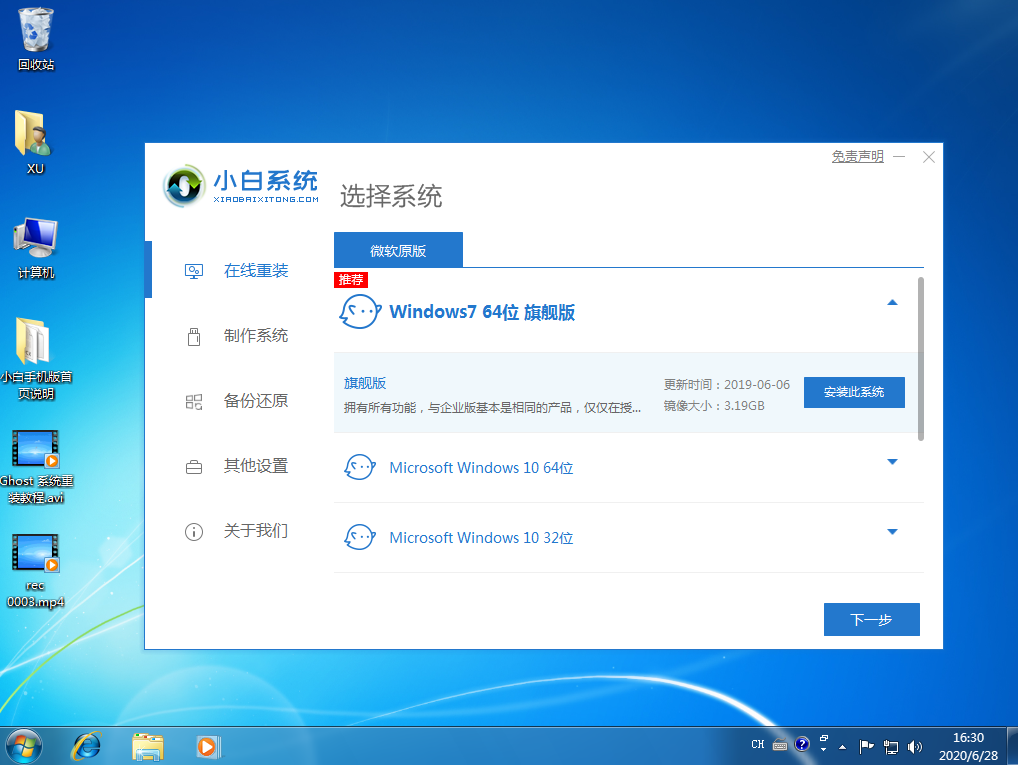
Task: Open the 免责声明 link
Action: [x=857, y=157]
